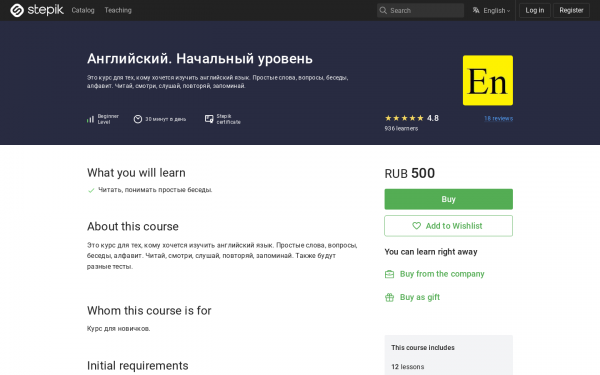Open Buy from the company link

[442, 274]
